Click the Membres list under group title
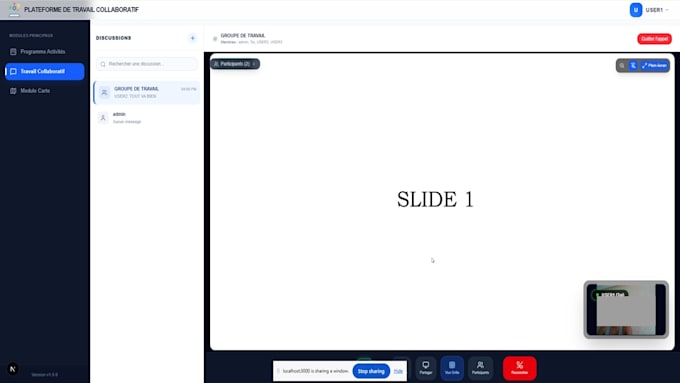The width and height of the screenshot is (680, 383). pos(252,42)
